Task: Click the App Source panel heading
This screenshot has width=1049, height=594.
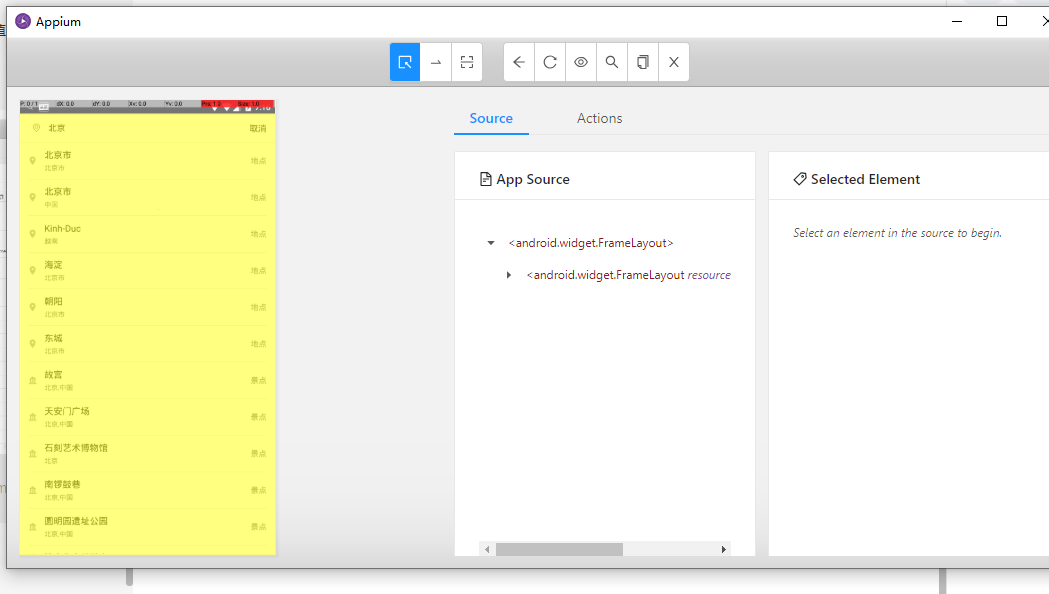Action: coord(524,179)
